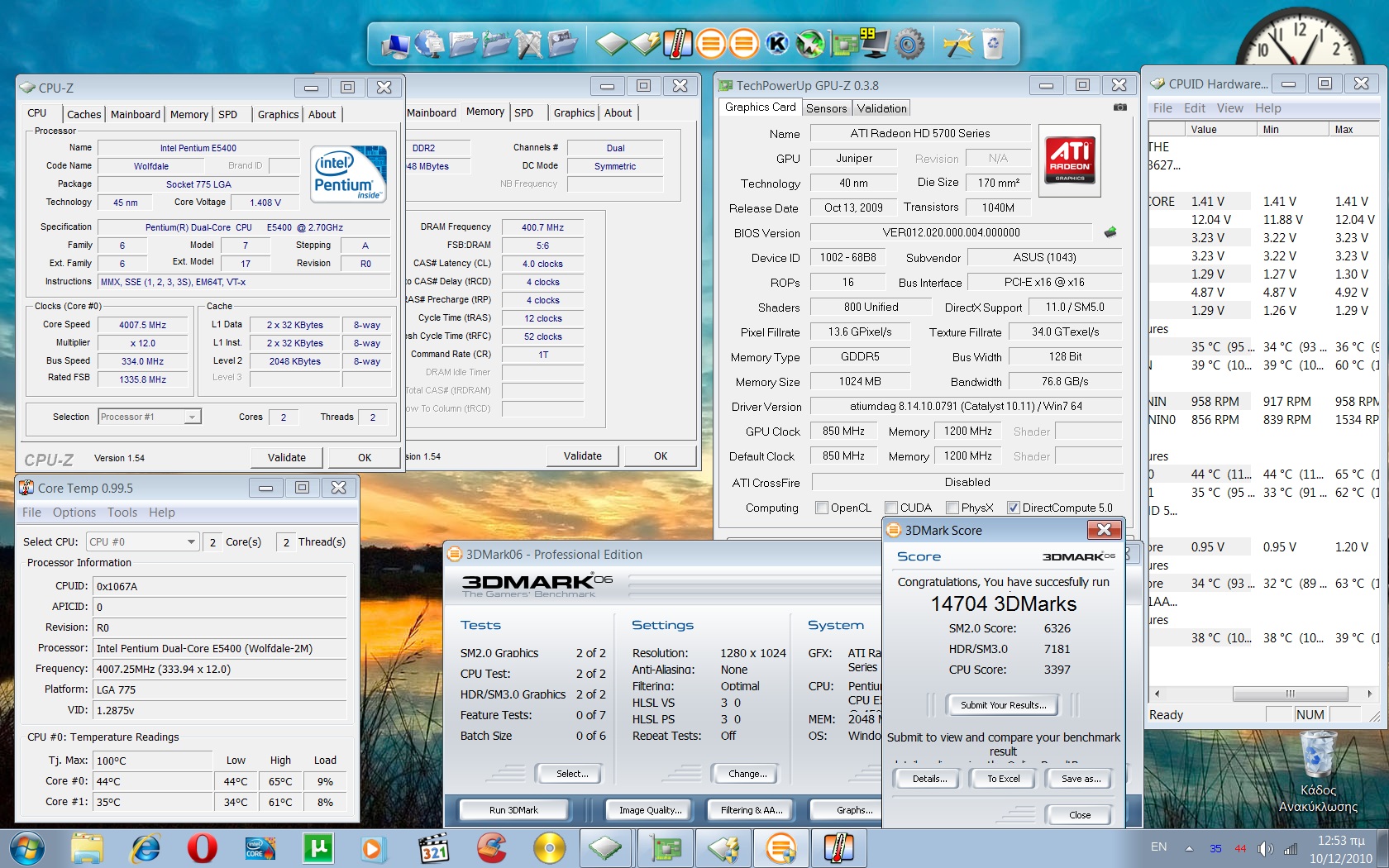Open Graphics tab in second CPU-Z window
This screenshot has height=868, width=1389.
click(574, 112)
